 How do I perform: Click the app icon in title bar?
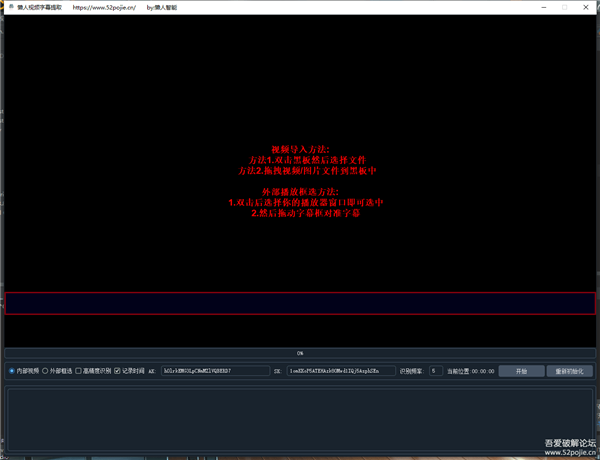pyautogui.click(x=11, y=7)
